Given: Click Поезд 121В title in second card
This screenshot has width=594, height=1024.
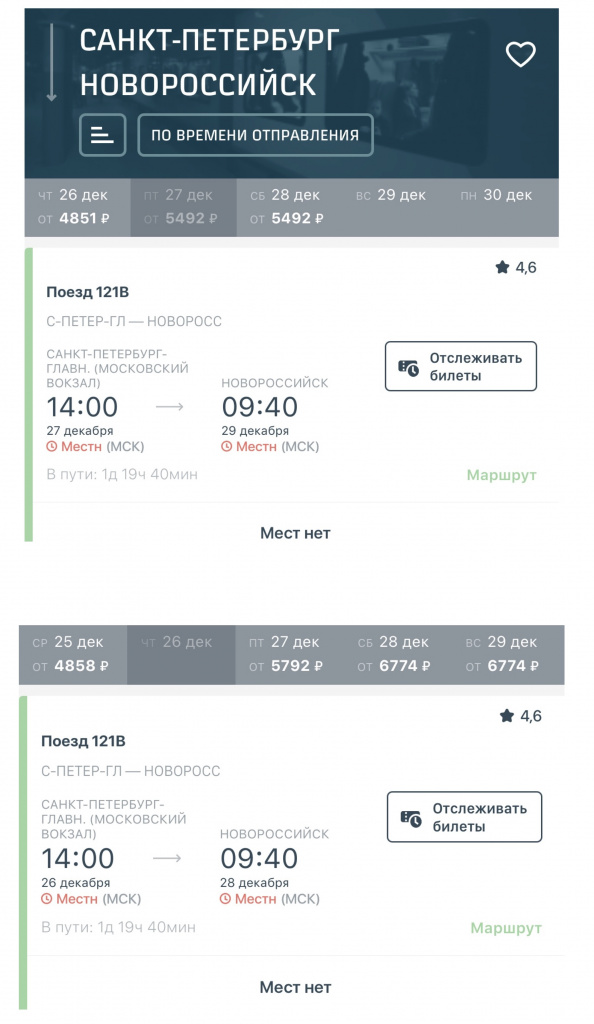Looking at the screenshot, I should pyautogui.click(x=83, y=741).
